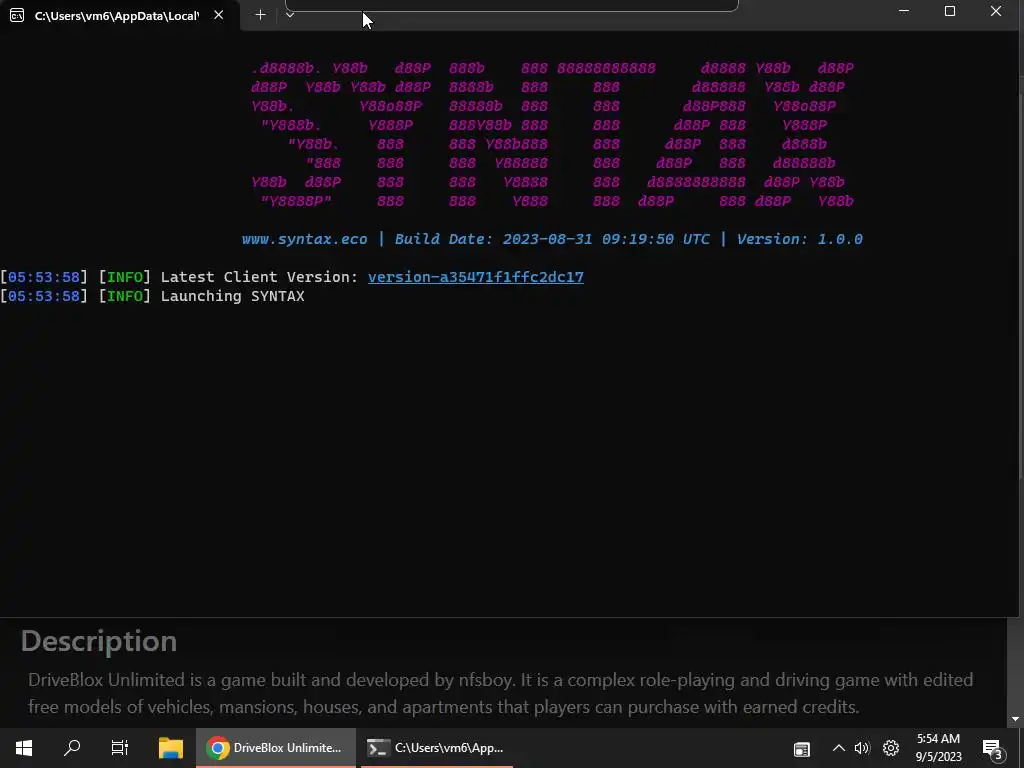Open the notification center icon
1024x768 pixels.
[993, 748]
